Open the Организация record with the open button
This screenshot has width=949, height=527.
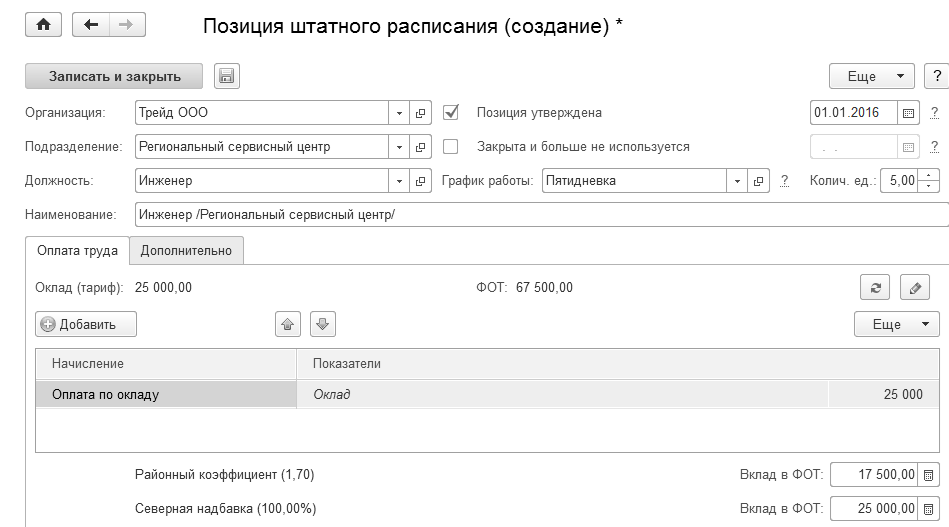[421, 113]
